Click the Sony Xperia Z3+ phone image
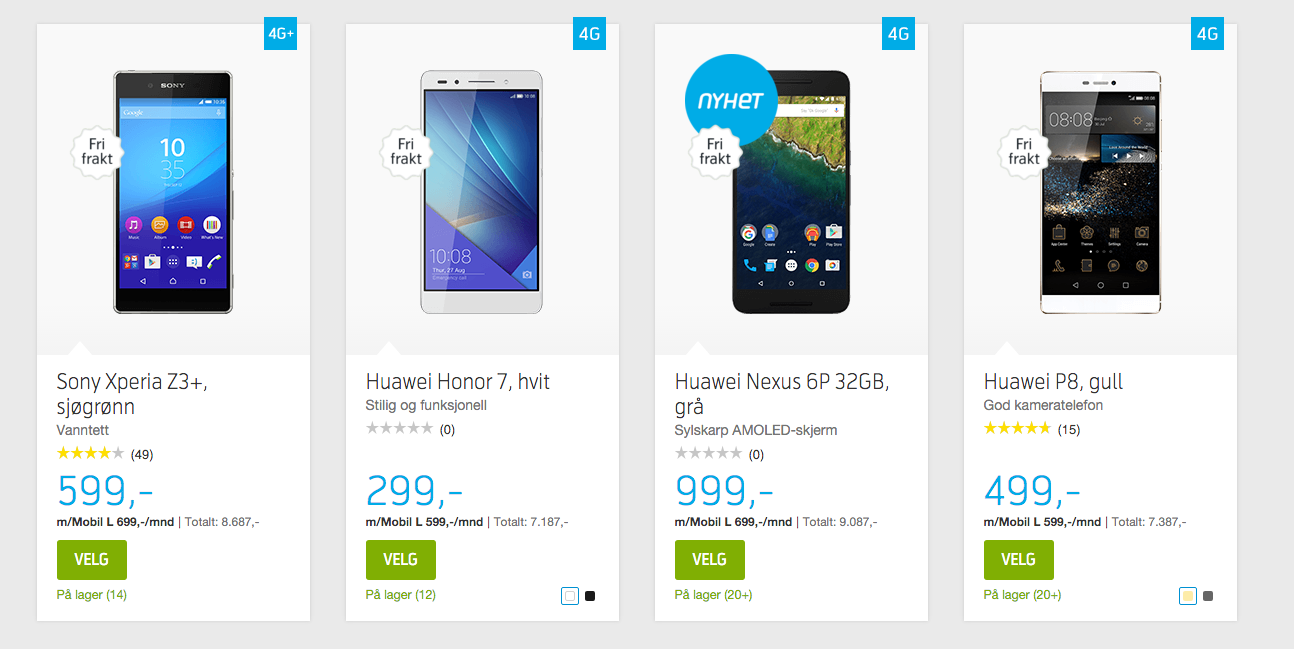The image size is (1294, 649). [x=173, y=192]
